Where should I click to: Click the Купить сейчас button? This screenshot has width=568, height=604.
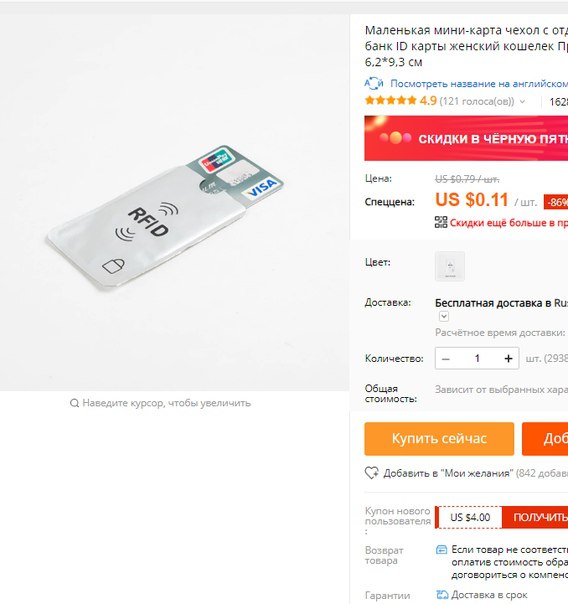pyautogui.click(x=439, y=439)
